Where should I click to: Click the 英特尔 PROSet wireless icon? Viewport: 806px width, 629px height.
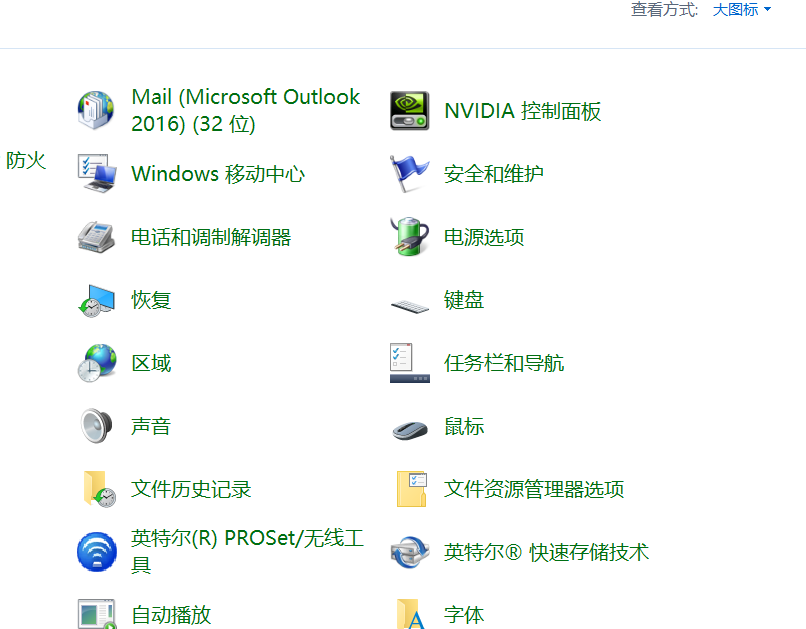click(x=97, y=552)
